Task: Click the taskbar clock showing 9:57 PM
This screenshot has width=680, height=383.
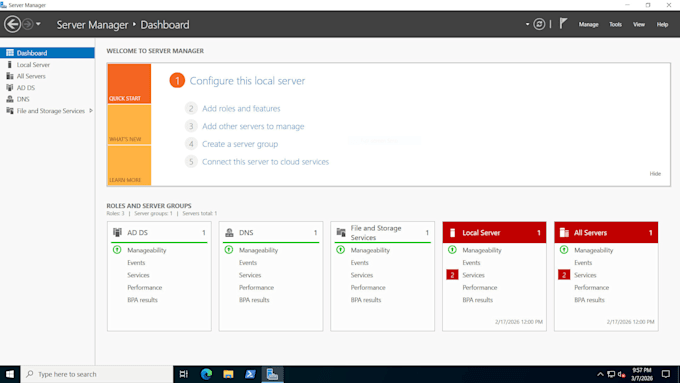Action: click(642, 374)
